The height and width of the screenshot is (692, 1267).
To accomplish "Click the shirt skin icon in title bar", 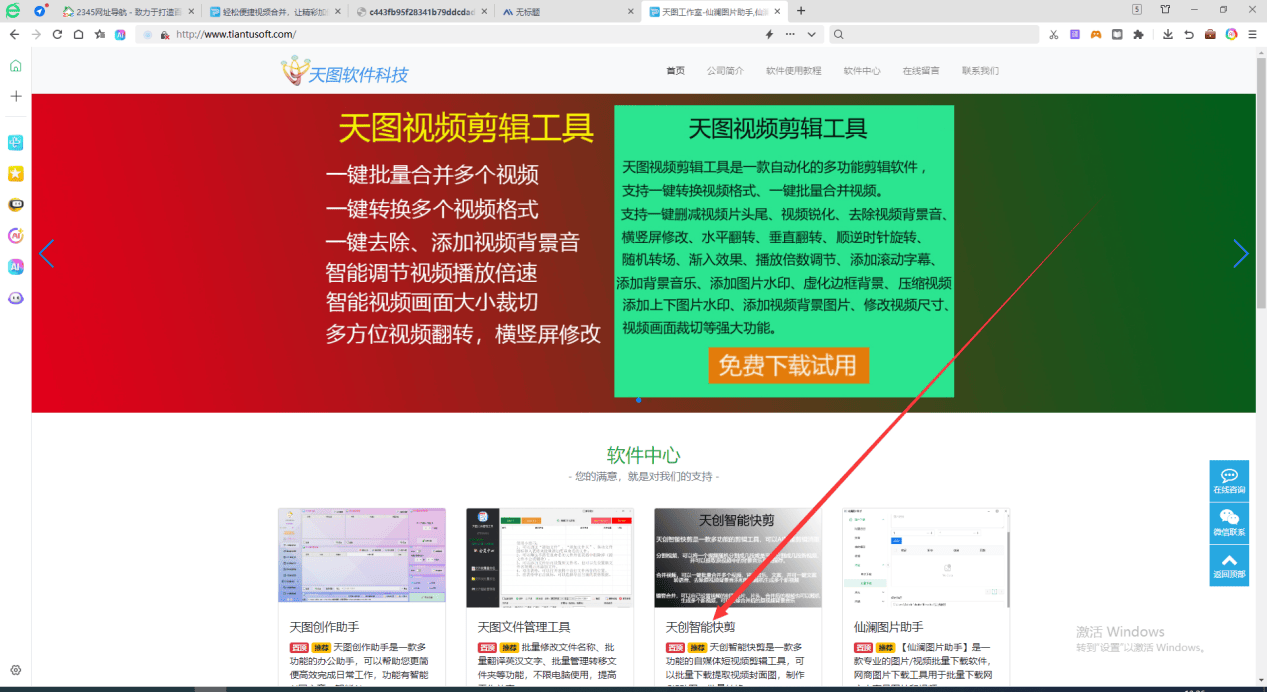I will click(1165, 10).
